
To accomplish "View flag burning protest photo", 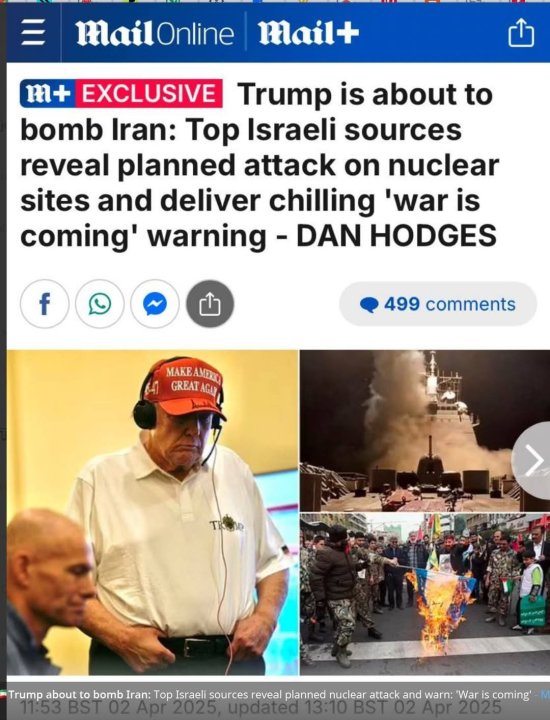I will (425, 594).
